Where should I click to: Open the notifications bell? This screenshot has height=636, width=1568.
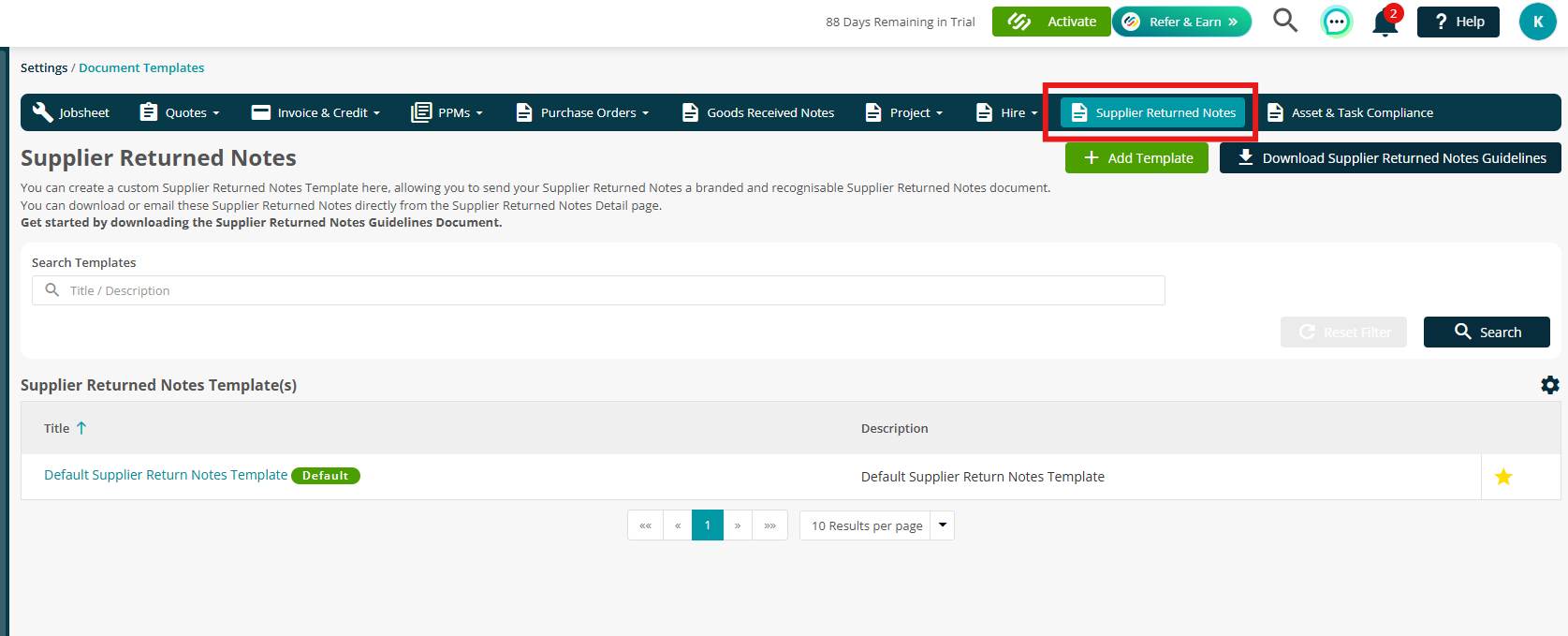tap(1385, 22)
